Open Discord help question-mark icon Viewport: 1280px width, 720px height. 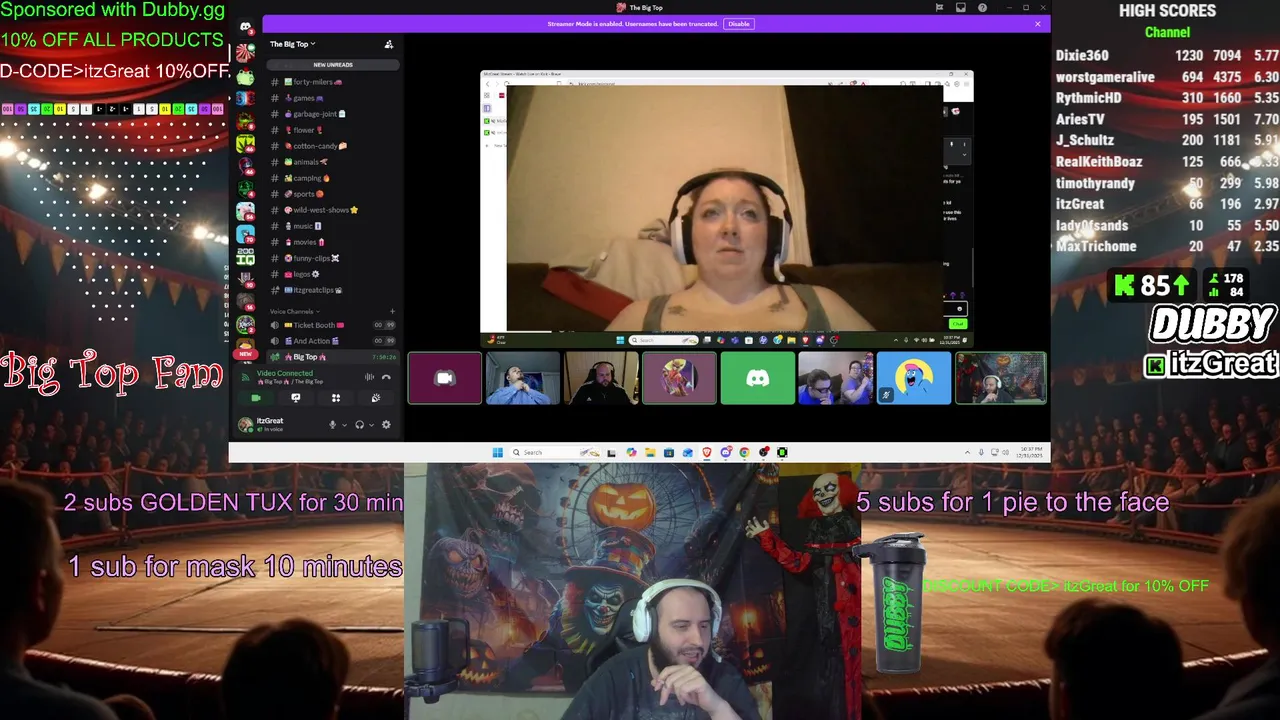click(x=982, y=7)
